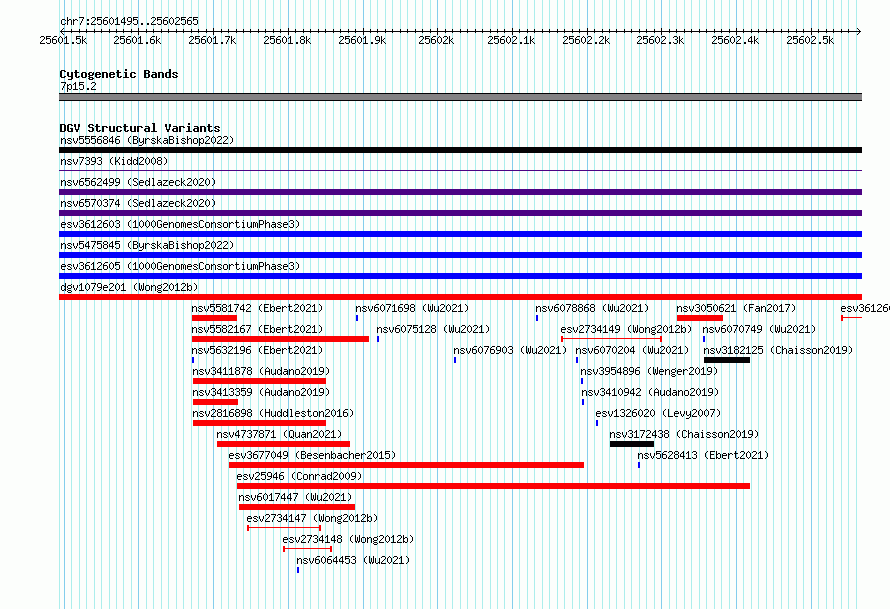Image resolution: width=890 pixels, height=609 pixels.
Task: Click the 25602.2k ruler label
Action: (x=586, y=40)
